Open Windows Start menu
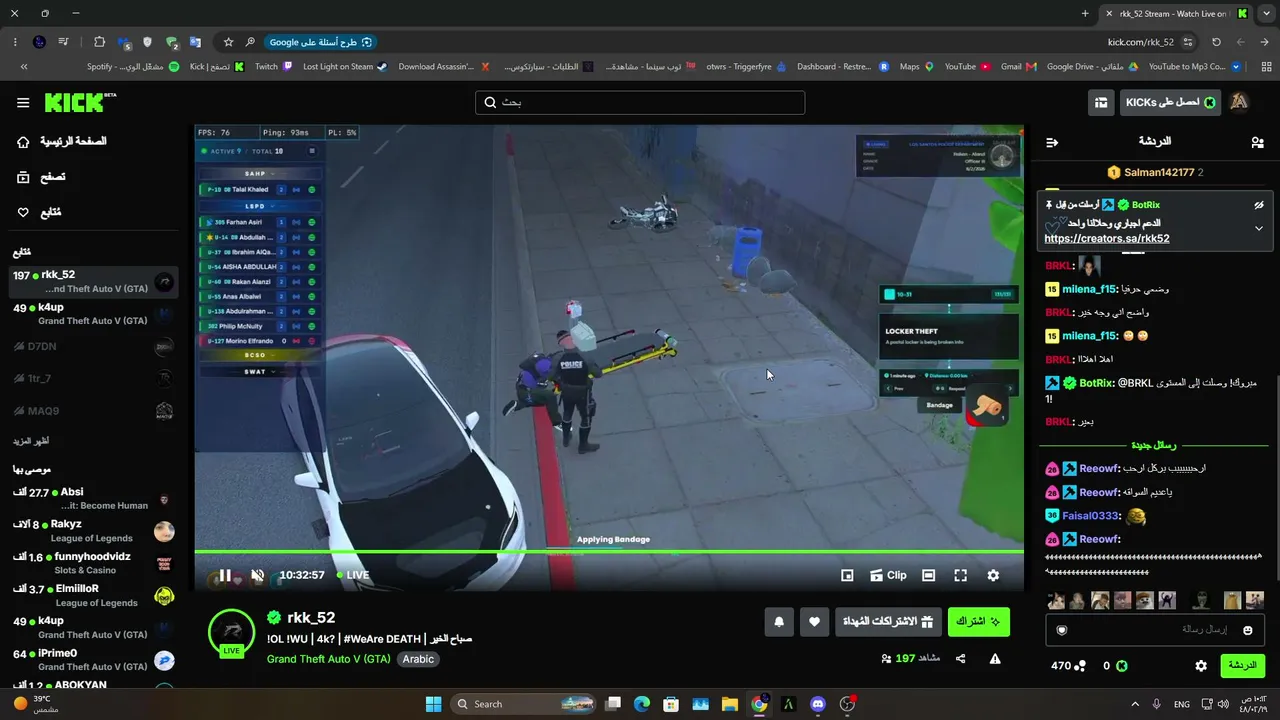 click(433, 704)
